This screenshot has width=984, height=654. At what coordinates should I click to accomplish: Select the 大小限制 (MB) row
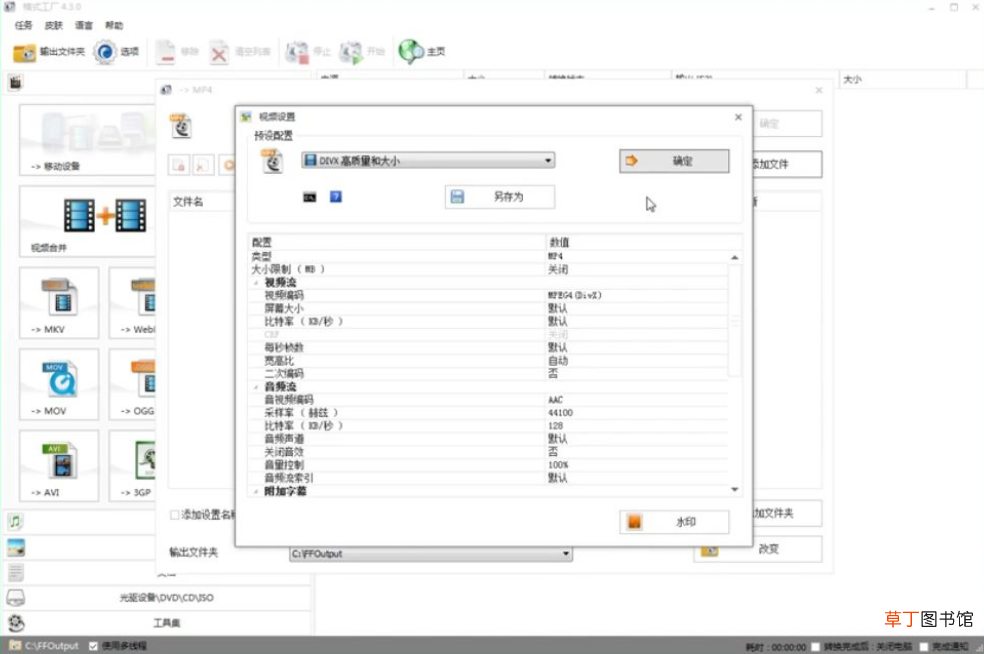(490, 269)
